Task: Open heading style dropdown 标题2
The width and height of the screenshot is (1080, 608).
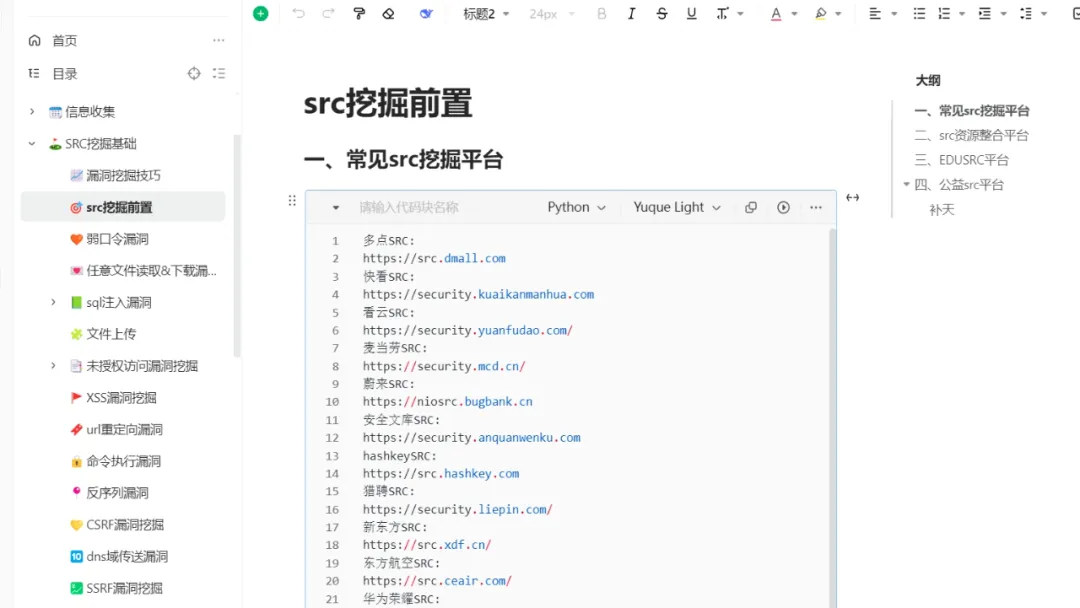Action: [x=486, y=14]
